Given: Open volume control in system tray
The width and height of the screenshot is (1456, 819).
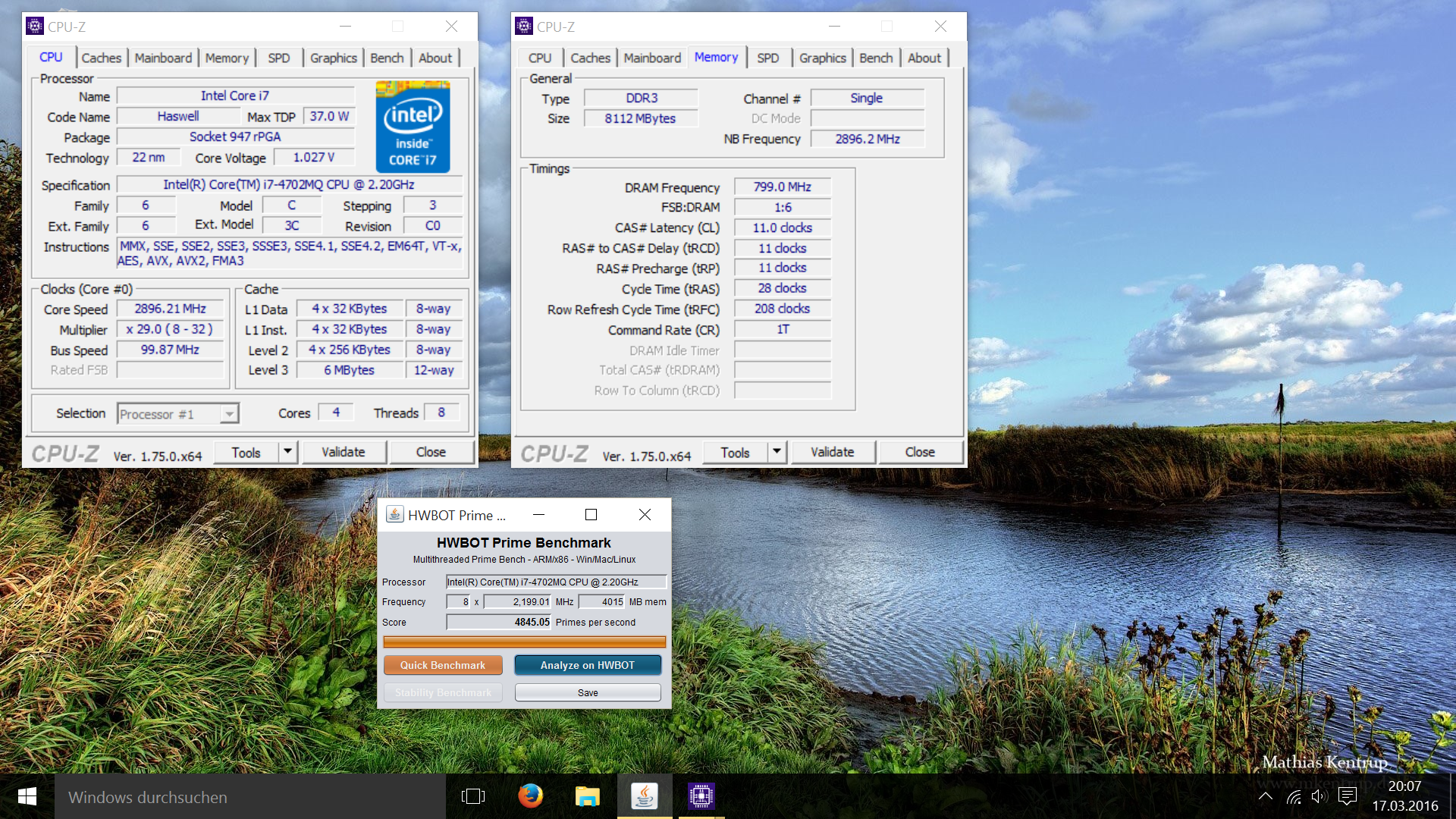Looking at the screenshot, I should (1319, 796).
